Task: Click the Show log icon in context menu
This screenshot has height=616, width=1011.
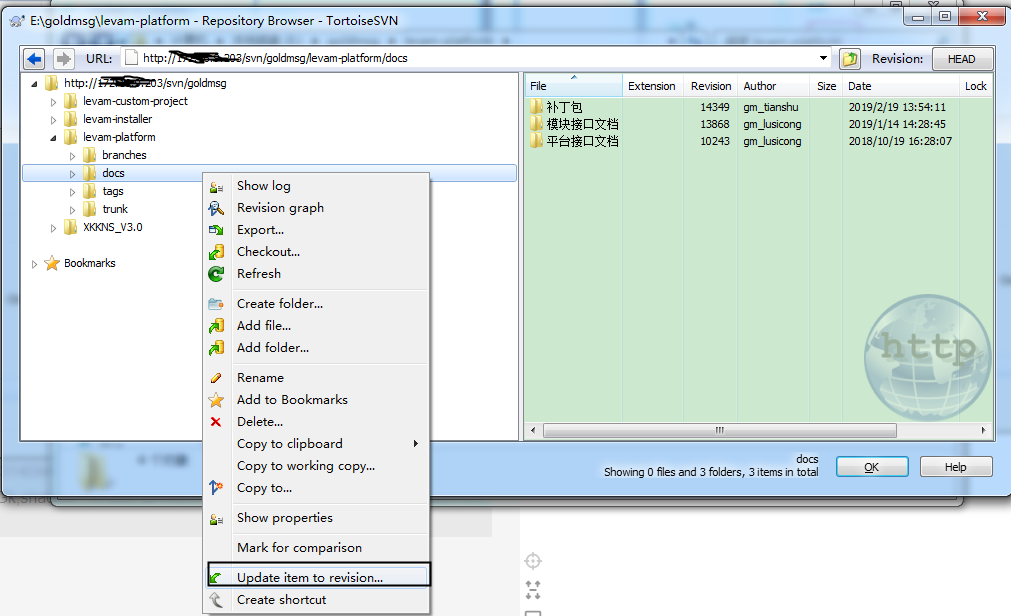Action: pyautogui.click(x=216, y=187)
